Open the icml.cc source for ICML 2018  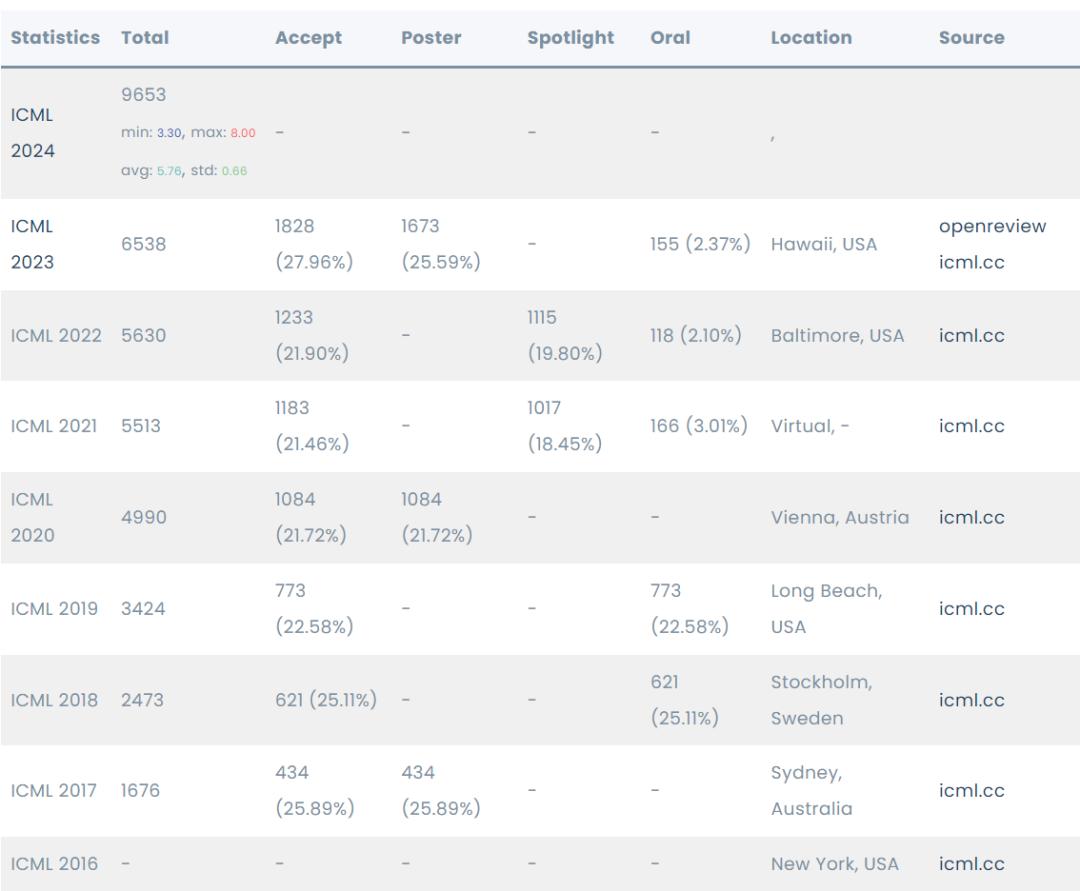pos(971,700)
